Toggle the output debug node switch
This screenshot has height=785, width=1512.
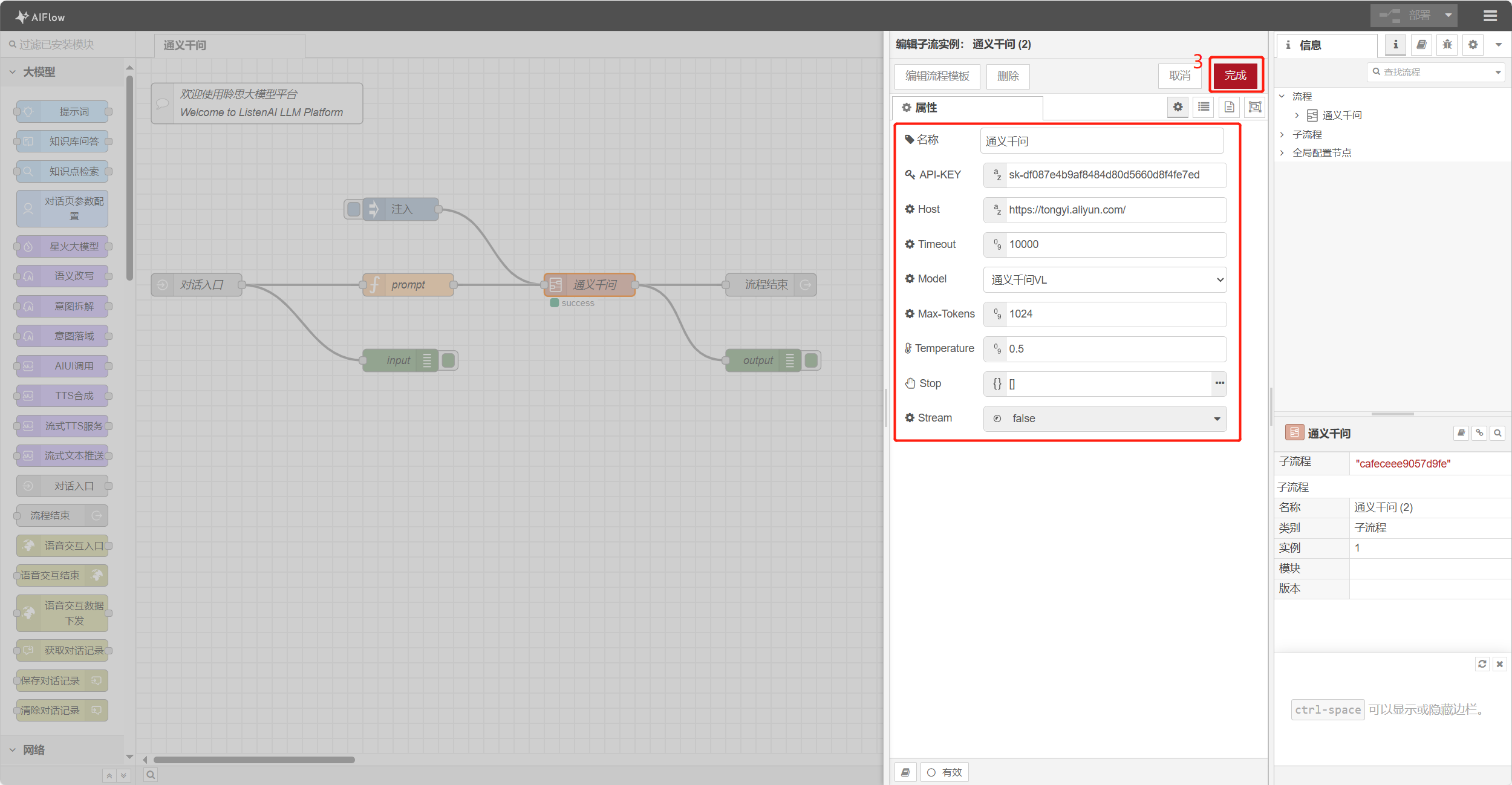point(812,360)
